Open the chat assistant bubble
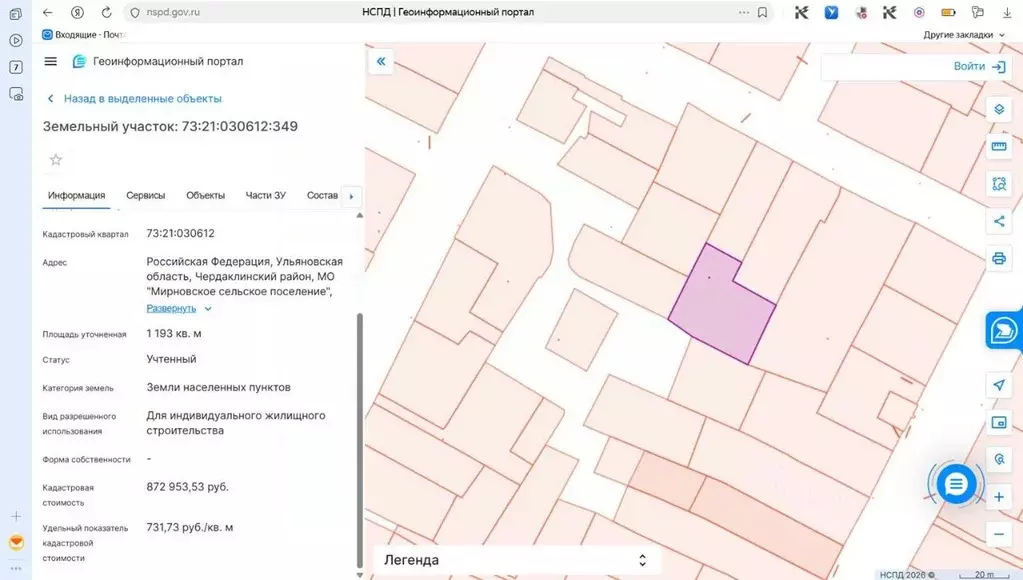 (x=955, y=485)
